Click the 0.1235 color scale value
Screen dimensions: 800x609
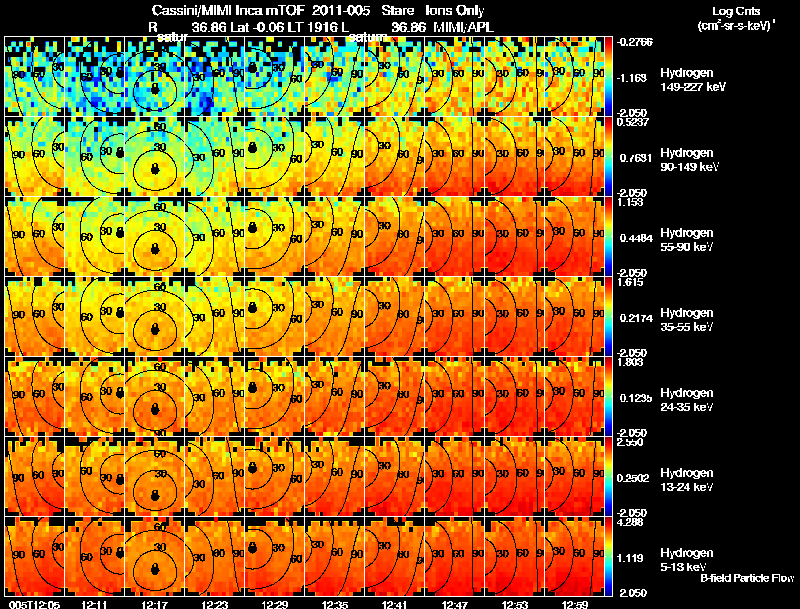[636, 398]
